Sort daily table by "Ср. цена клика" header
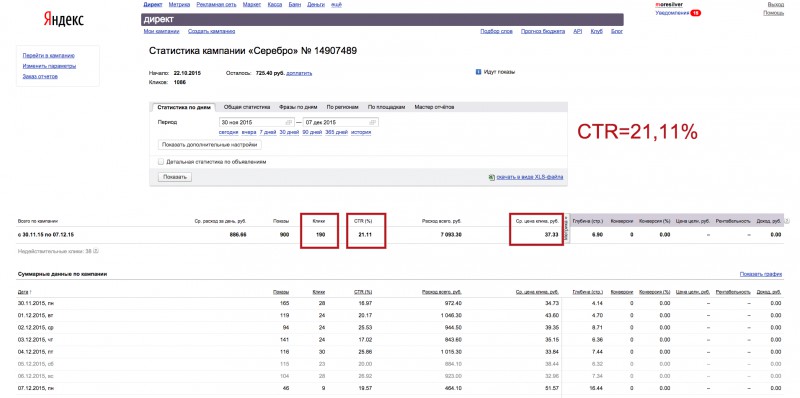The width and height of the screenshot is (800, 398). pyautogui.click(x=537, y=292)
